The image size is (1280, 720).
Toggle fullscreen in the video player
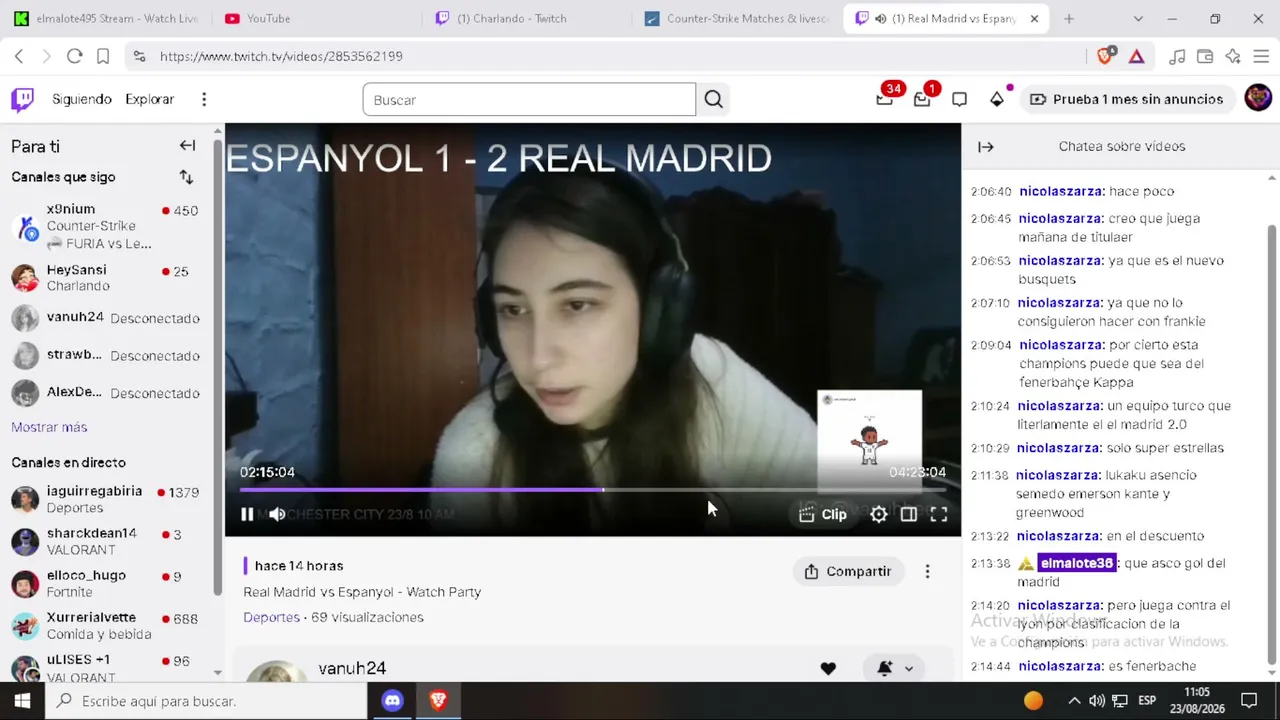(939, 514)
